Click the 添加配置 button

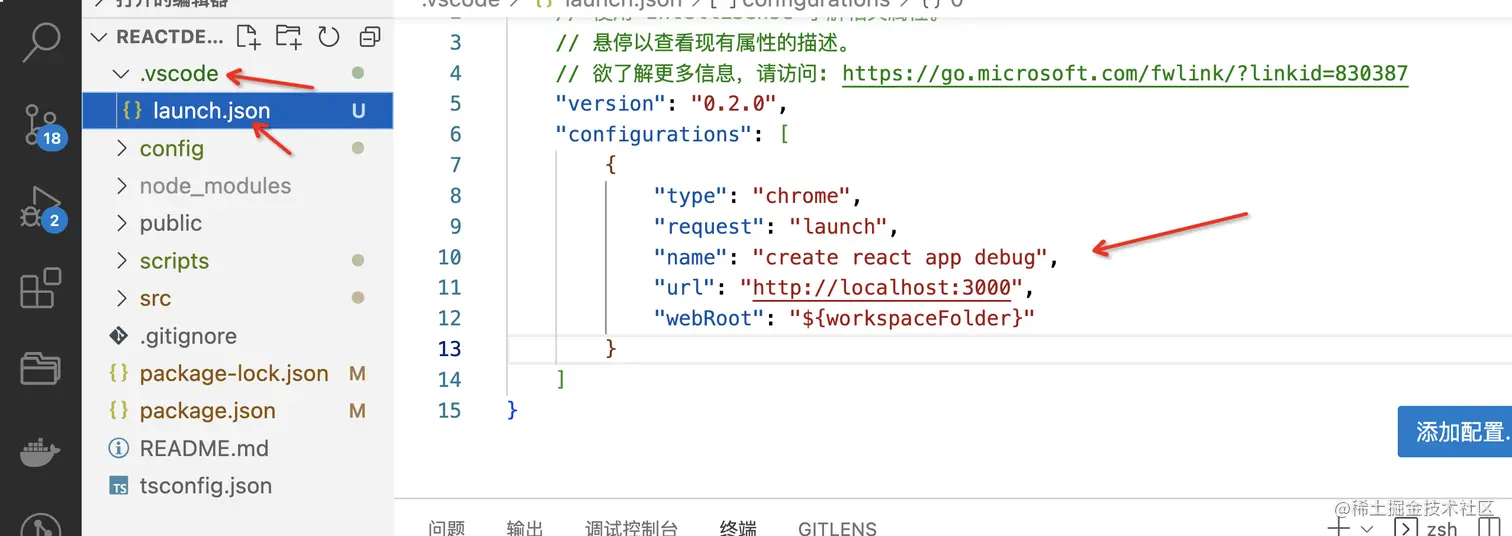tap(1455, 432)
